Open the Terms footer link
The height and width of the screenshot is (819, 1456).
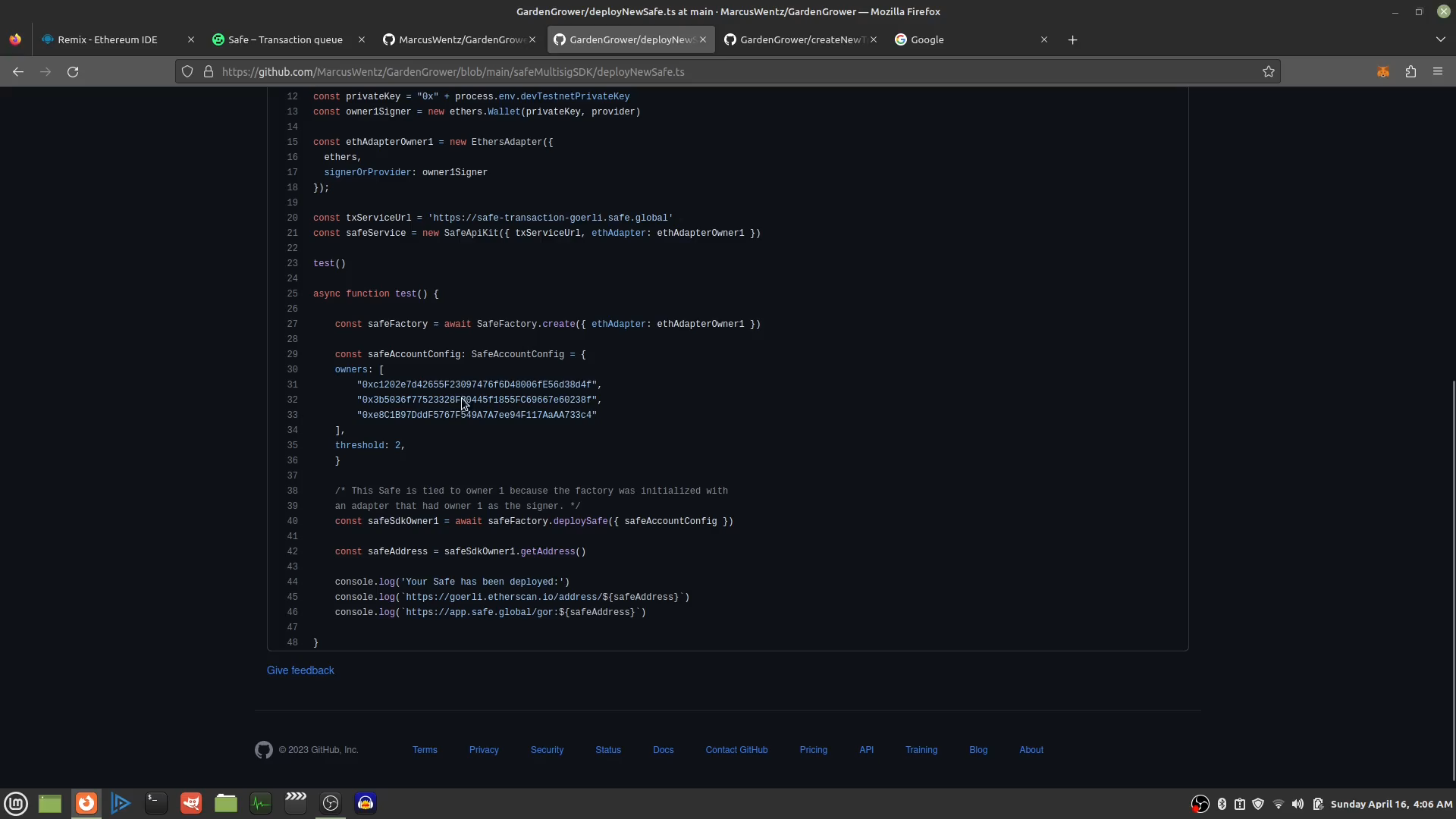pyautogui.click(x=425, y=750)
